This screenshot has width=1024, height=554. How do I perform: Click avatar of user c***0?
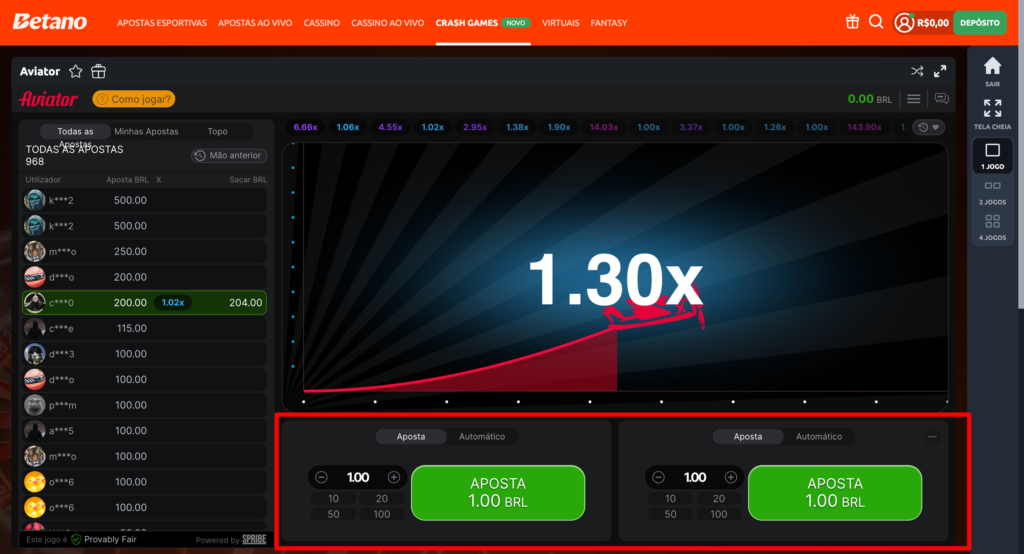(35, 302)
